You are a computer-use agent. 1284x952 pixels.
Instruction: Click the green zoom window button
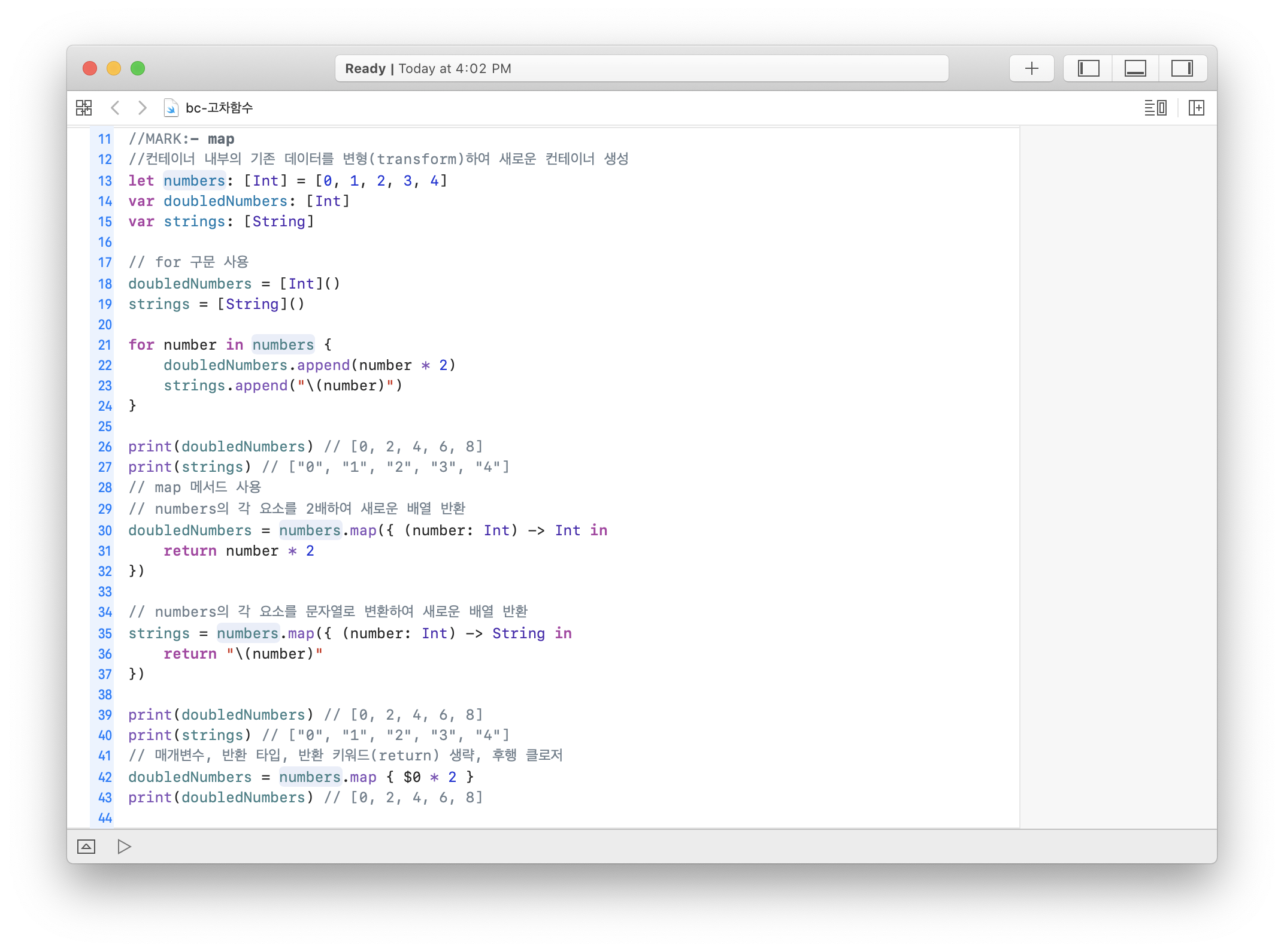coord(138,68)
